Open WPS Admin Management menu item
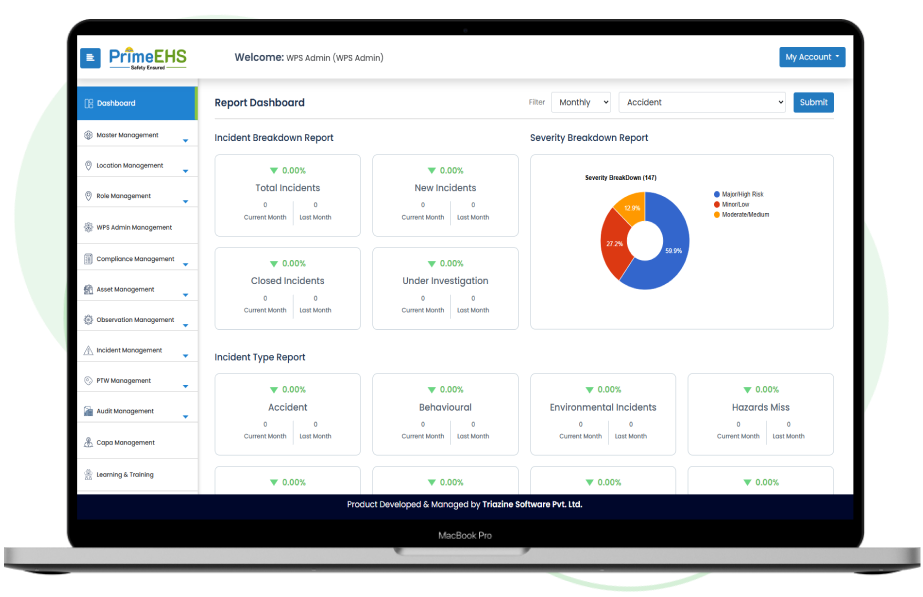 [x=134, y=228]
